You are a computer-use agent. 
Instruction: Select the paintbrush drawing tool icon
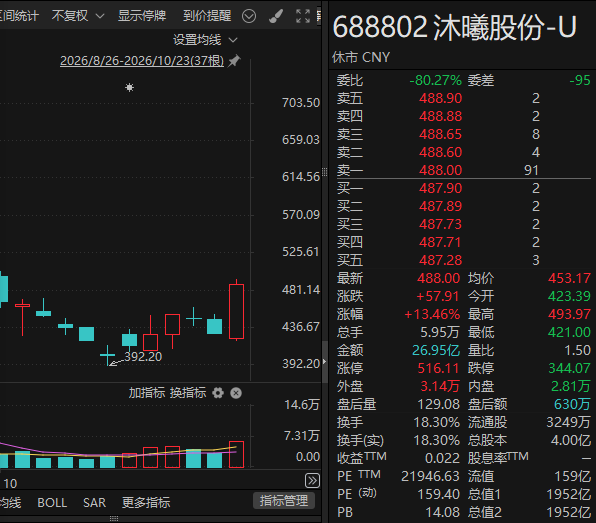pos(276,16)
